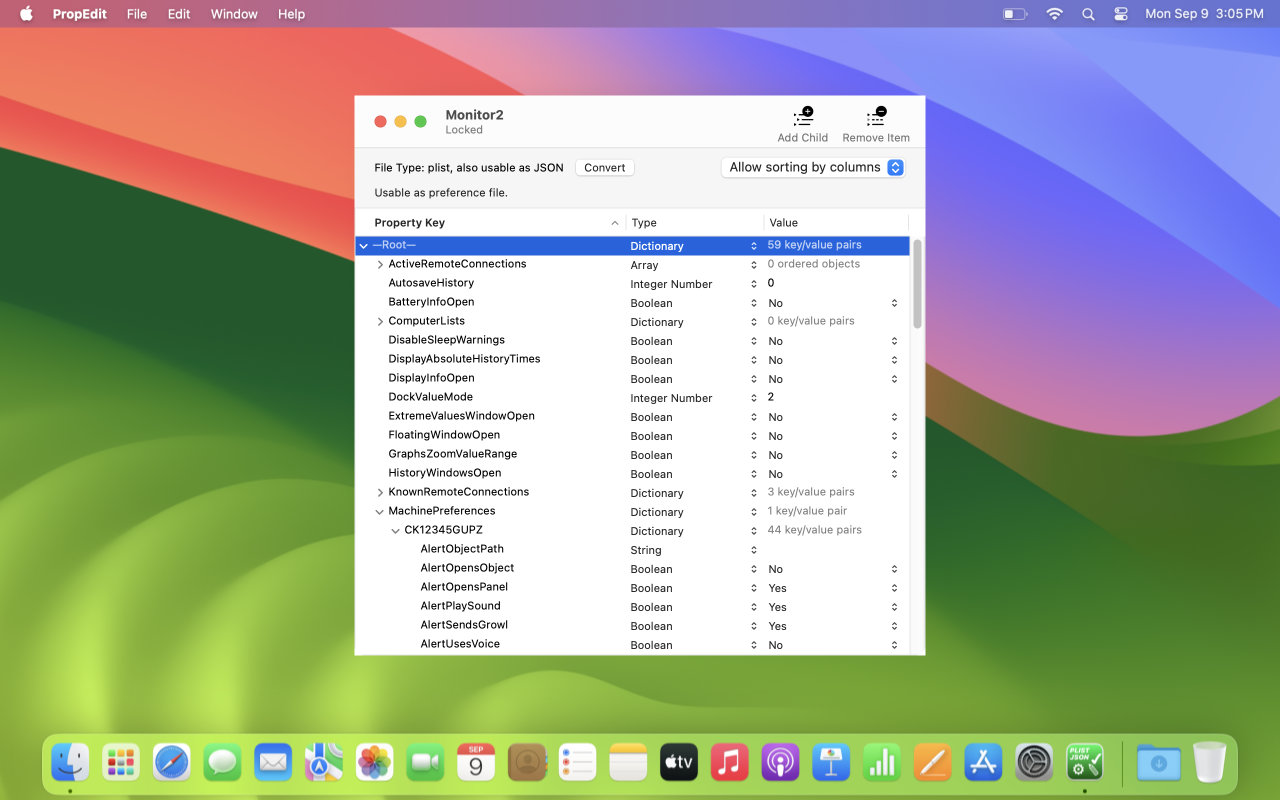Open Messages app in the dock
The width and height of the screenshot is (1280, 800).
(x=222, y=763)
